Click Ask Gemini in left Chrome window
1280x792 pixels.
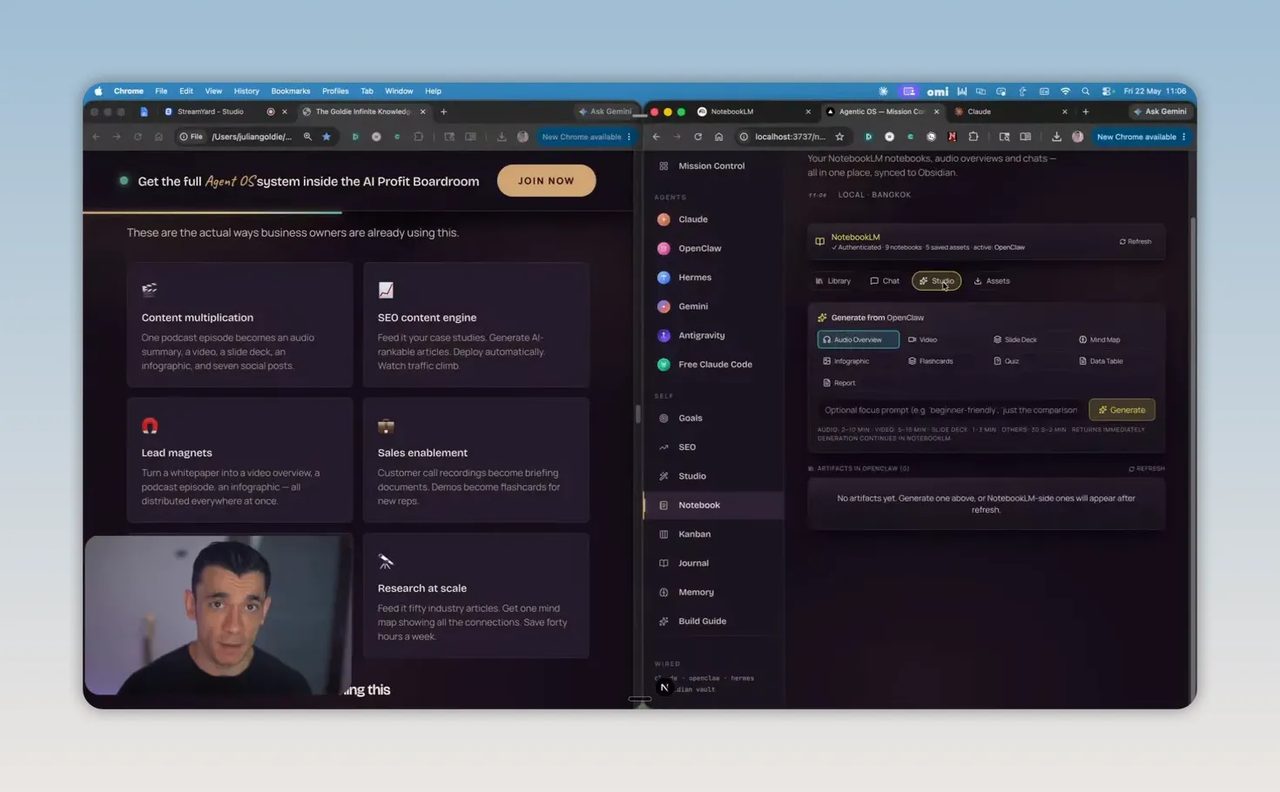tap(604, 112)
